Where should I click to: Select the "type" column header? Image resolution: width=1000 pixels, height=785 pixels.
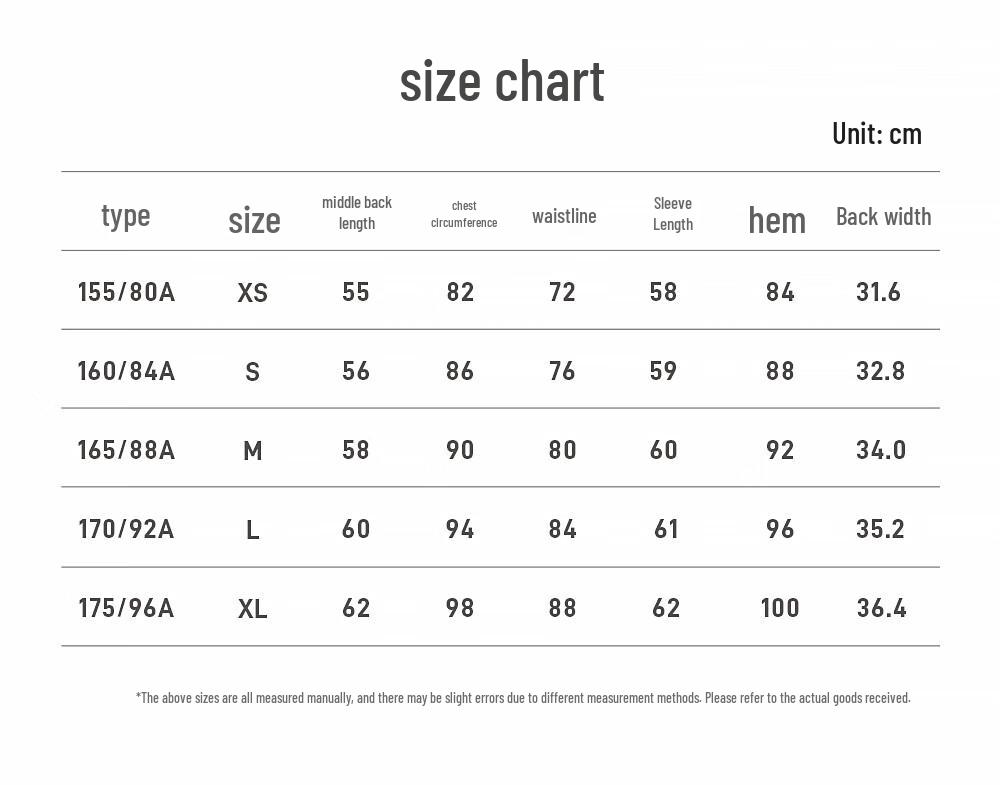125,215
